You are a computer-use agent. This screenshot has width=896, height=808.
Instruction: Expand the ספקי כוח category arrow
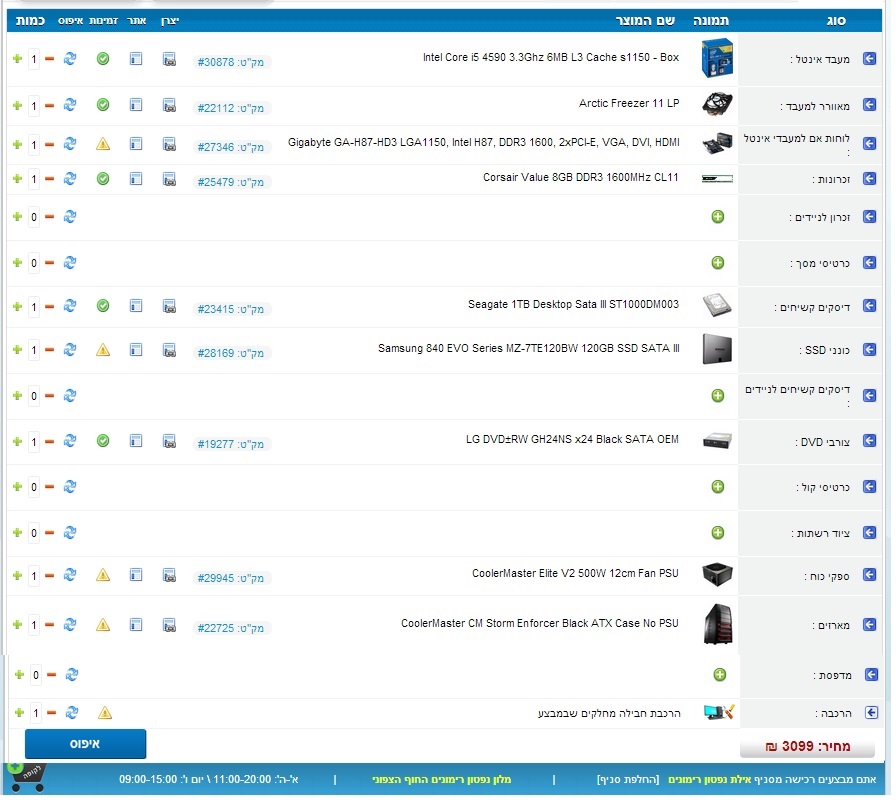coord(869,577)
